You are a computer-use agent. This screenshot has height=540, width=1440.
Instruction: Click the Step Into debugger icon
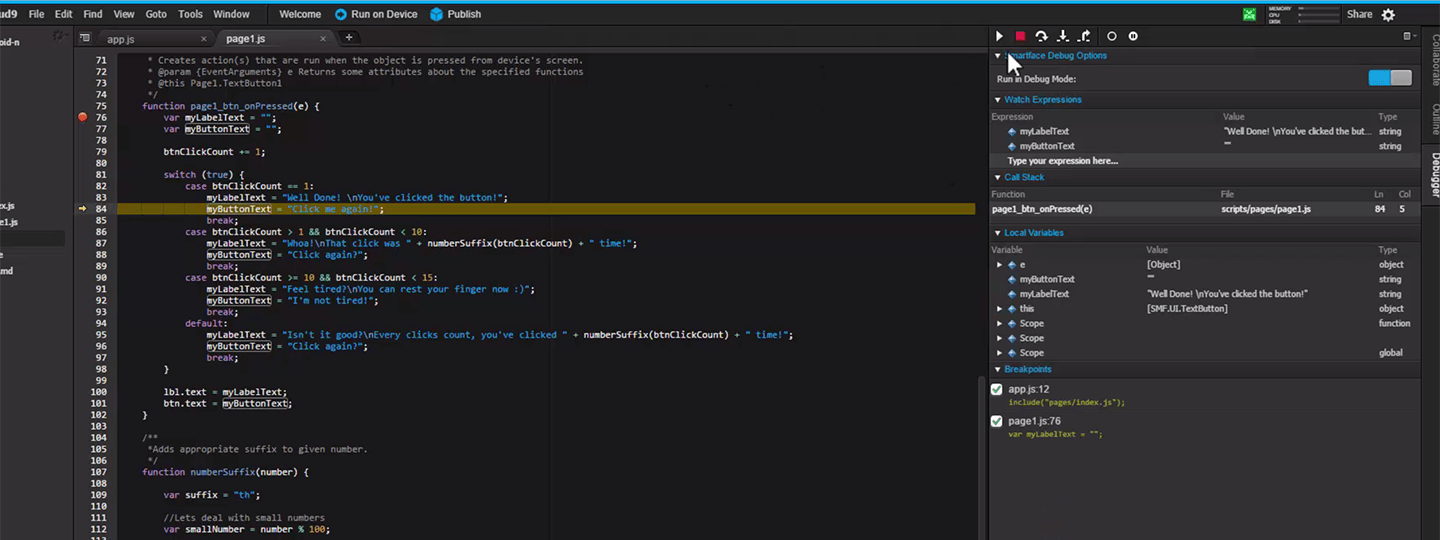pos(1063,36)
